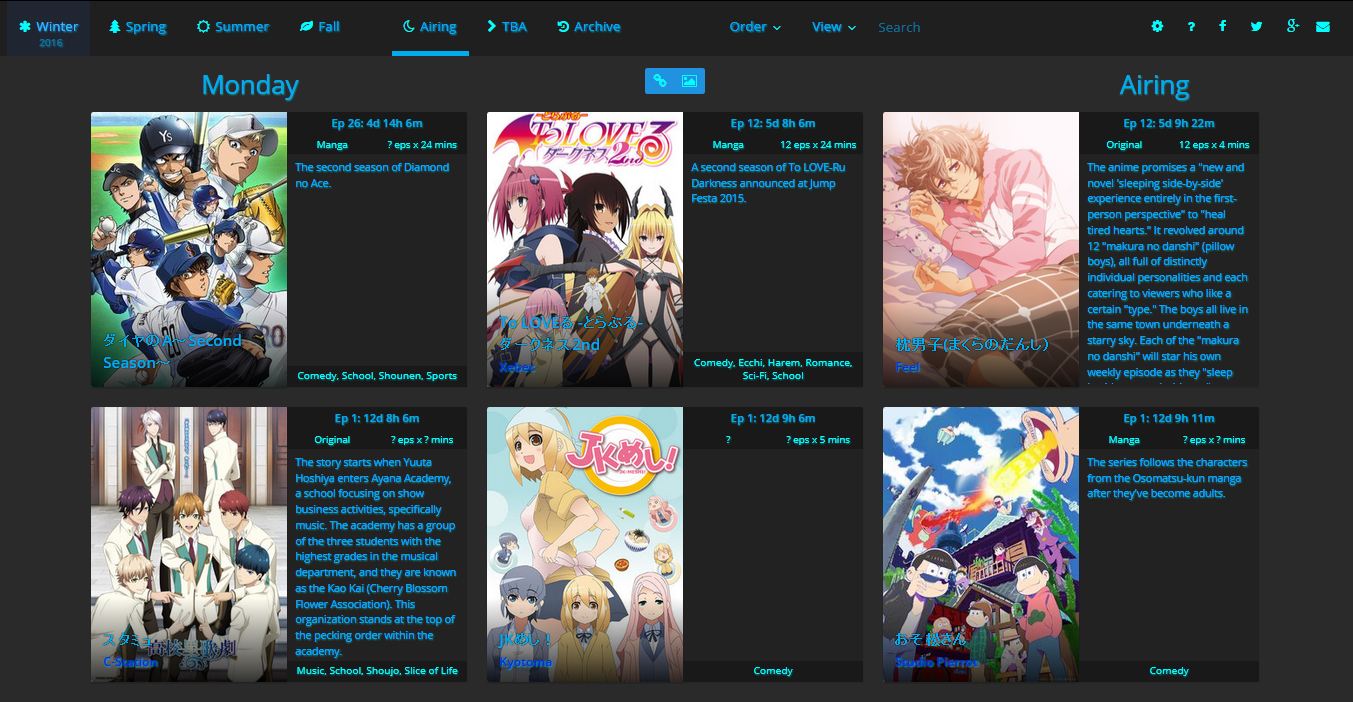Click 'Ep 12: 5d 9h 22m' countdown

[x=1169, y=123]
